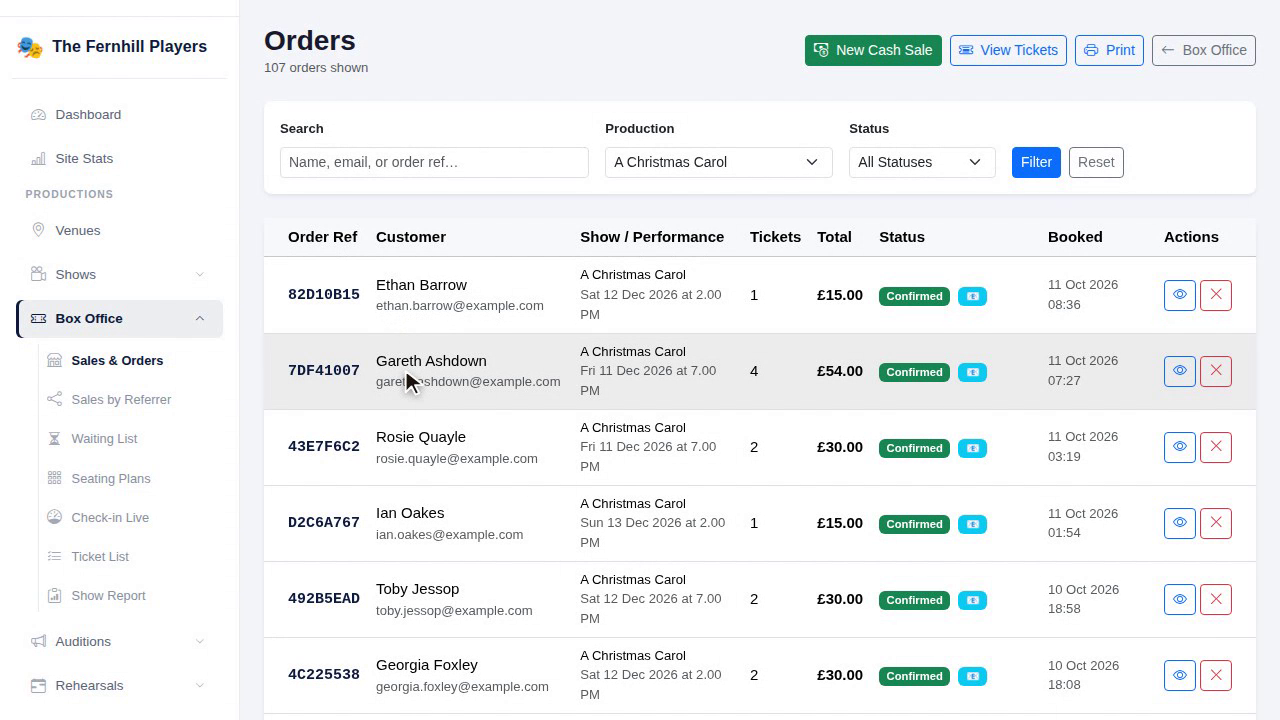Image resolution: width=1280 pixels, height=720 pixels.
Task: Cancel order D2C6A767 with X icon
Action: pos(1216,523)
